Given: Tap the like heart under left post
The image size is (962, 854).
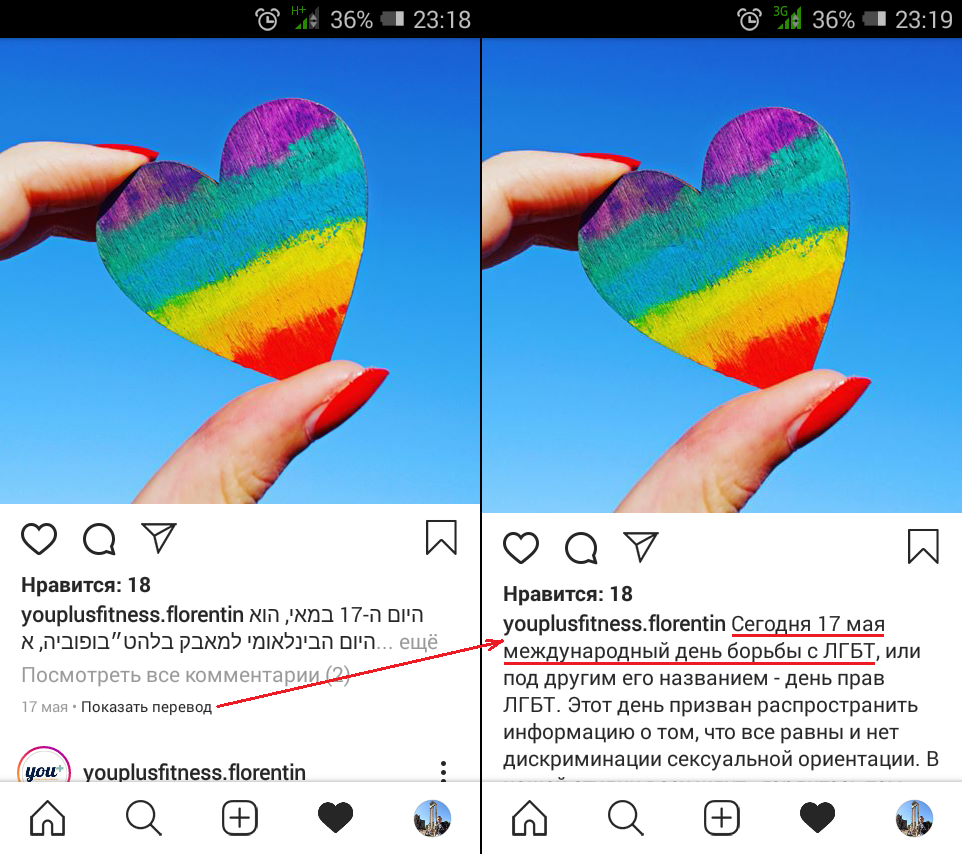Looking at the screenshot, I should pos(39,539).
